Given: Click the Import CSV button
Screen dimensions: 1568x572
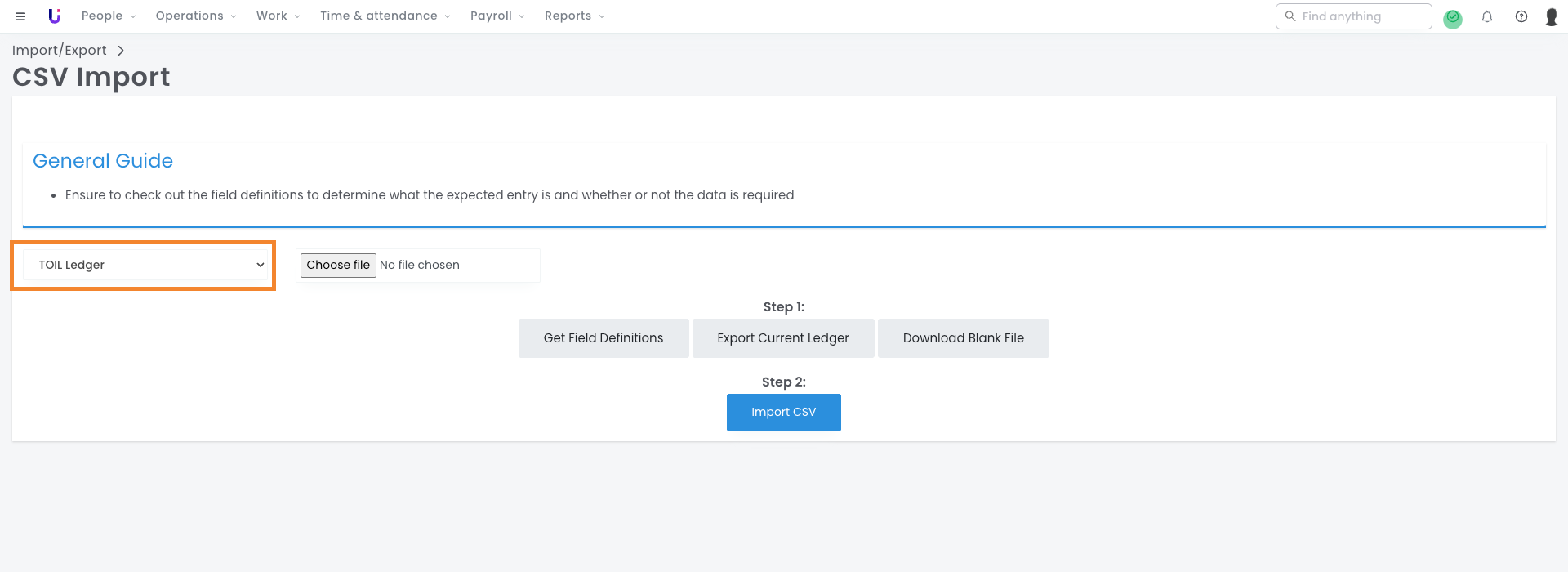Looking at the screenshot, I should click(x=784, y=413).
